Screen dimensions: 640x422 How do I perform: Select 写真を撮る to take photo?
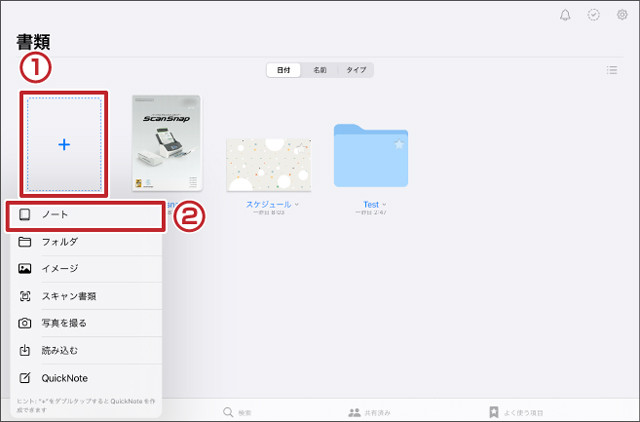point(84,323)
